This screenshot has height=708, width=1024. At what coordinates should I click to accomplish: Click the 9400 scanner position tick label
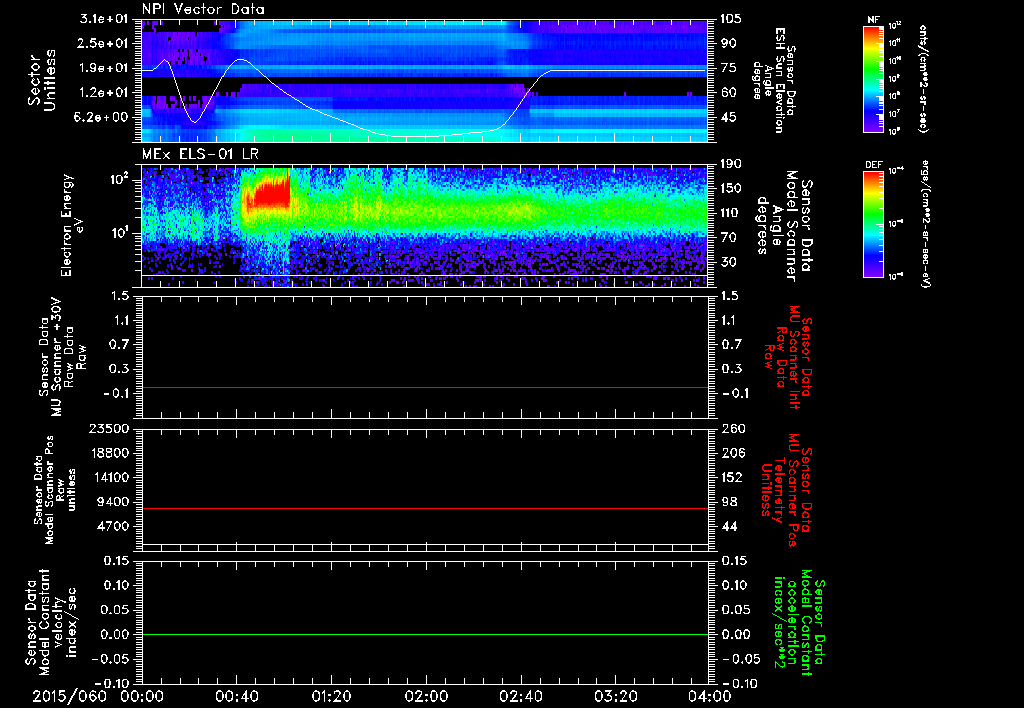click(x=112, y=502)
